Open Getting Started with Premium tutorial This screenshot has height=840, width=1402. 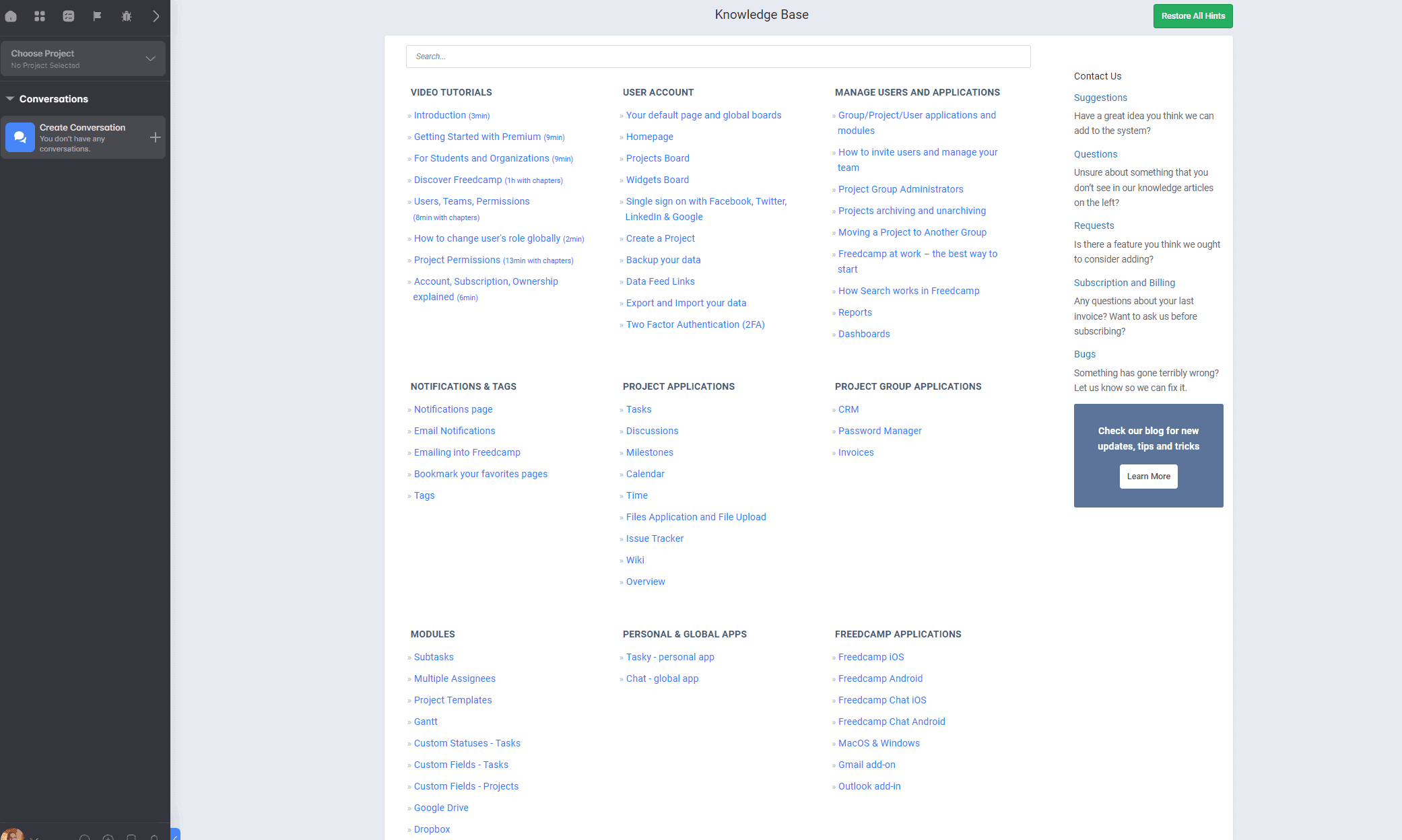(489, 137)
